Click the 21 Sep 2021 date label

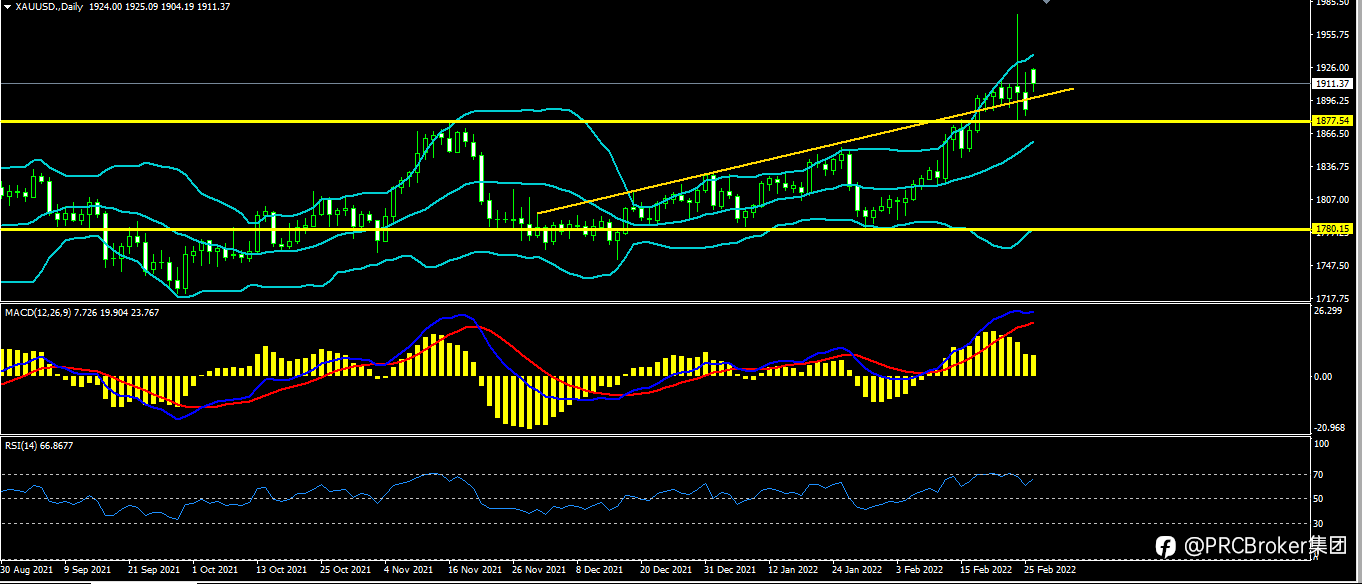click(153, 570)
